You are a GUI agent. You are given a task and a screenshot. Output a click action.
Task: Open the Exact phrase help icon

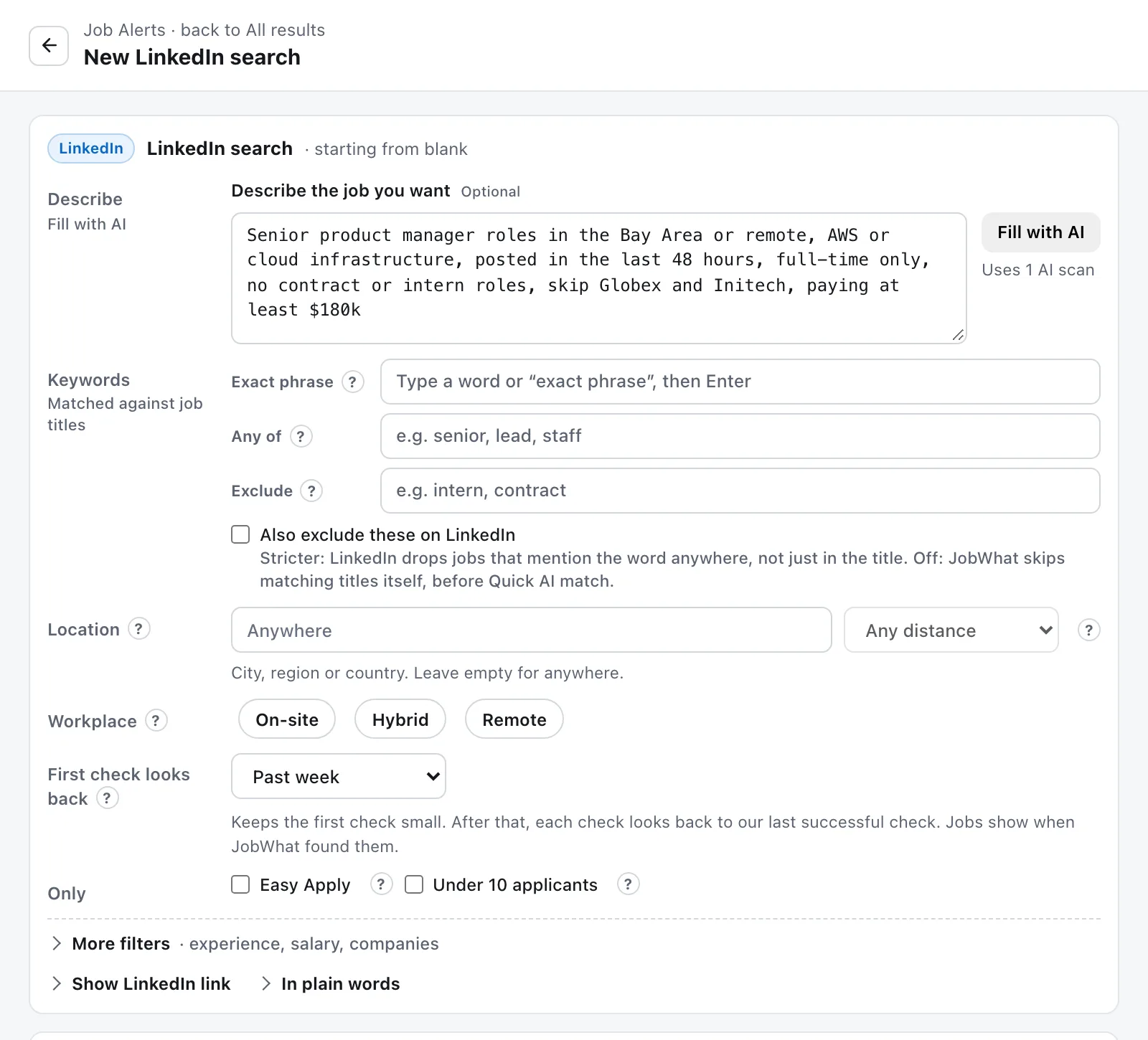[352, 382]
